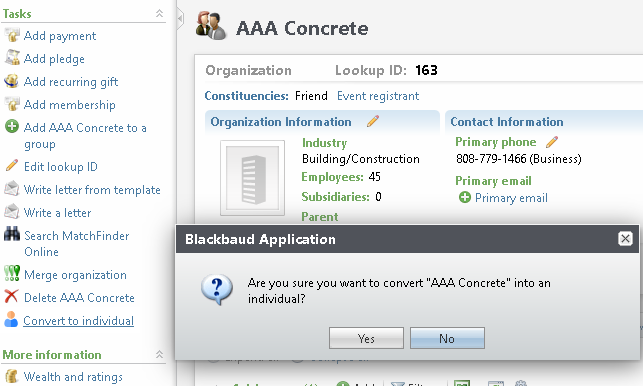Click the Merge organization icon
The height and width of the screenshot is (386, 643).
(12, 273)
